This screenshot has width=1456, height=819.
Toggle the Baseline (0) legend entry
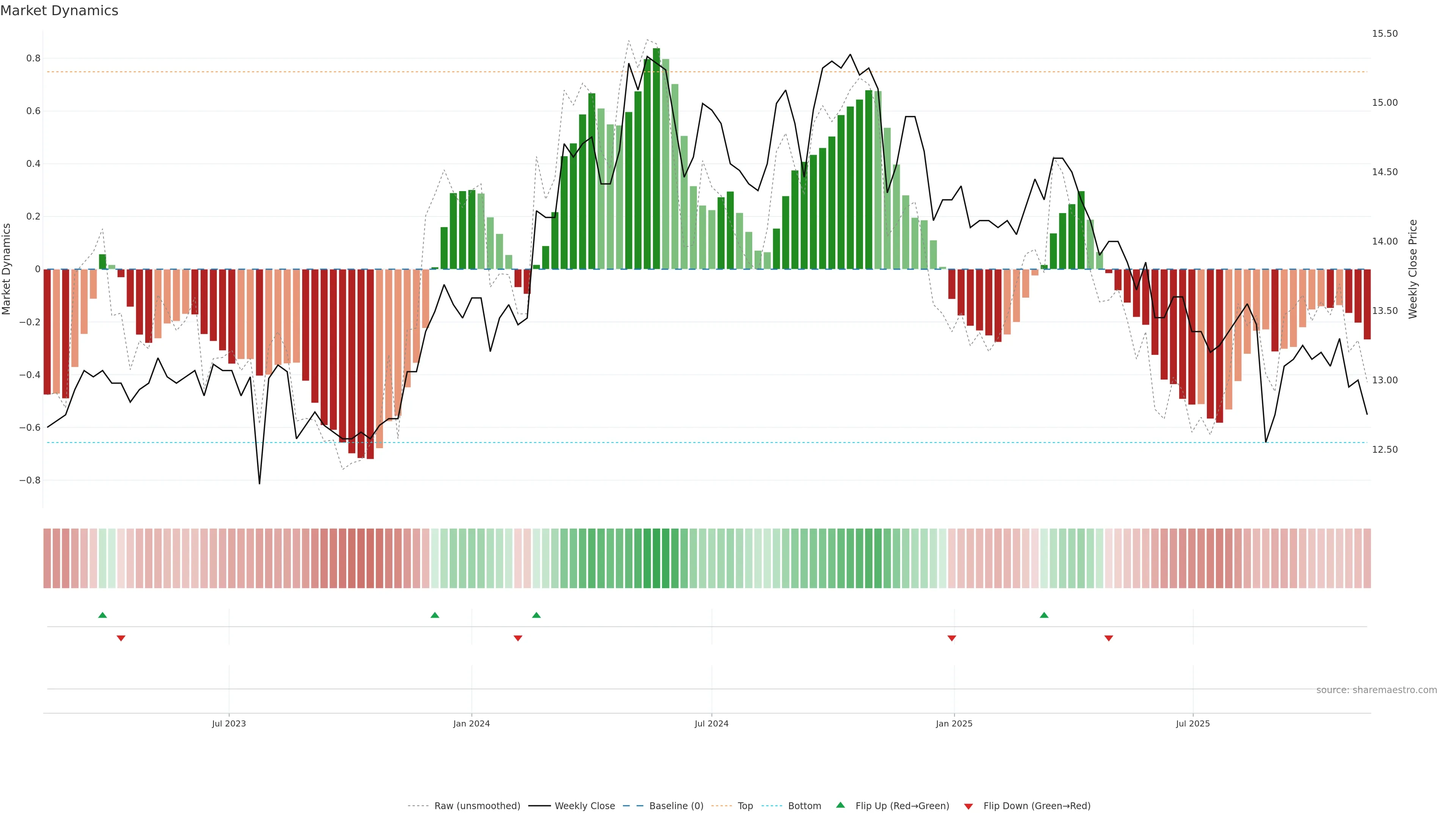click(x=676, y=806)
